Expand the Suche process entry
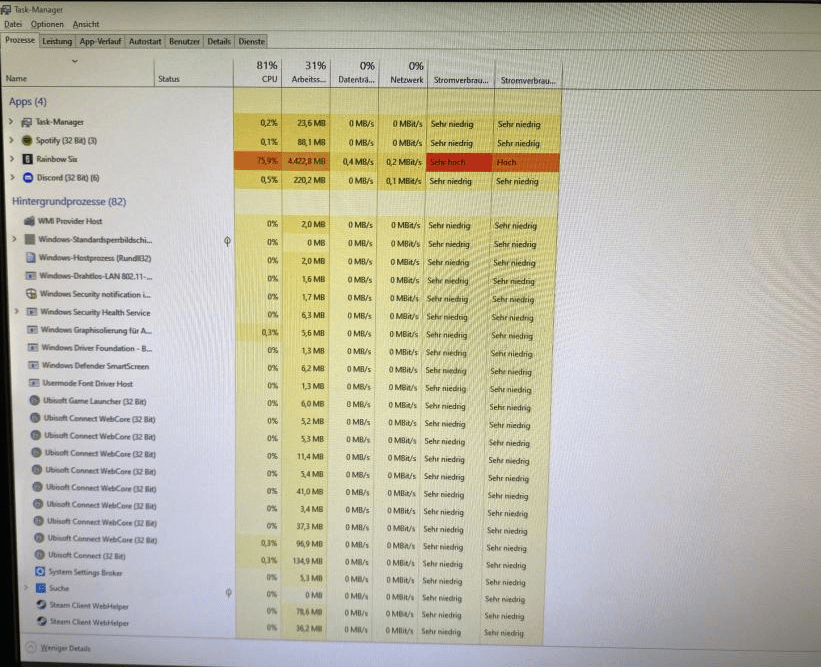821x667 pixels. tap(26, 587)
